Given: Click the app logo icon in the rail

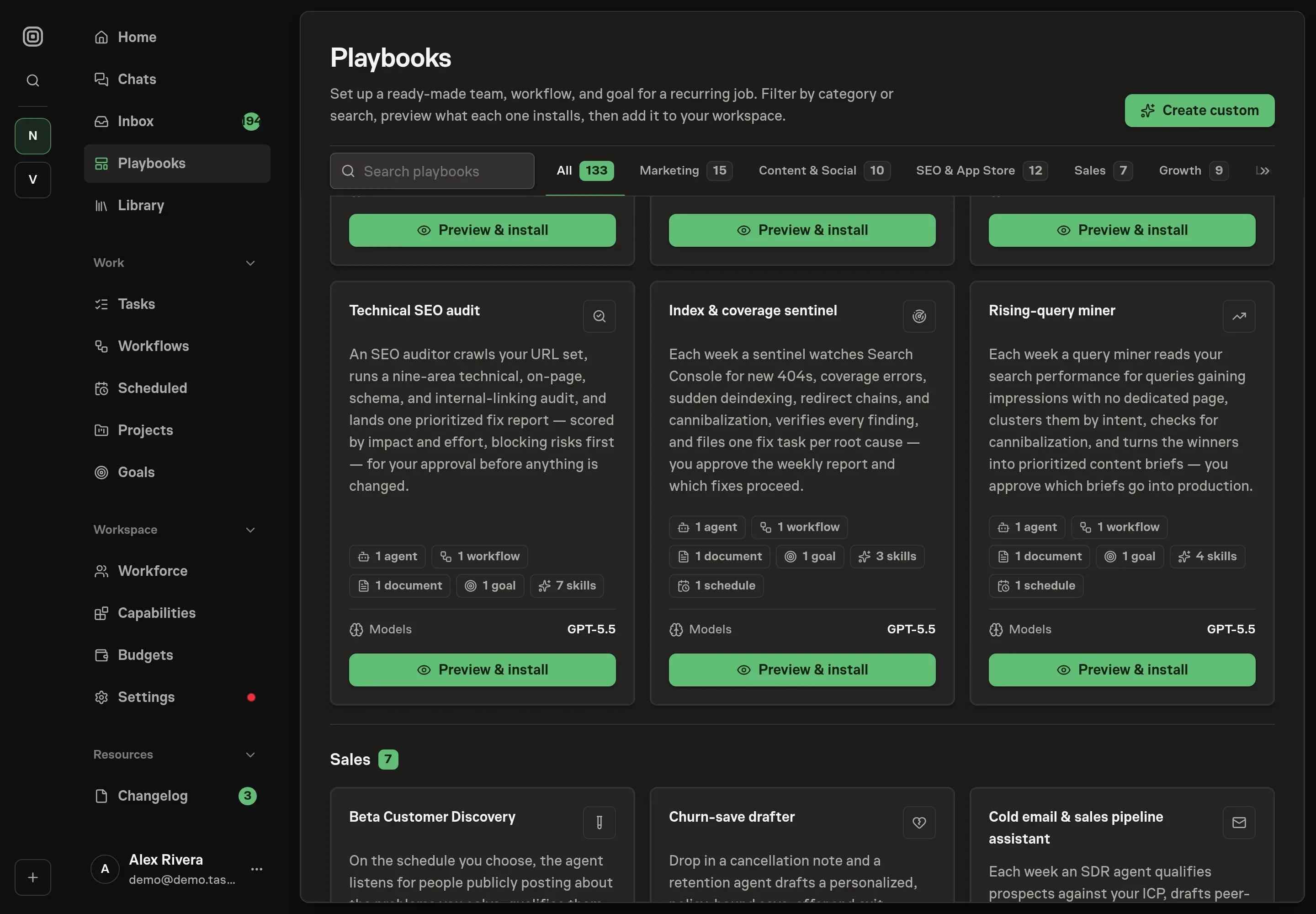Looking at the screenshot, I should coord(32,37).
